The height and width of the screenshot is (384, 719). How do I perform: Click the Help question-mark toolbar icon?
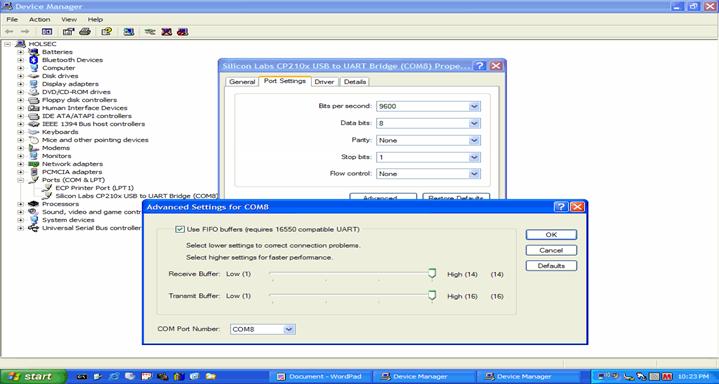(107, 32)
